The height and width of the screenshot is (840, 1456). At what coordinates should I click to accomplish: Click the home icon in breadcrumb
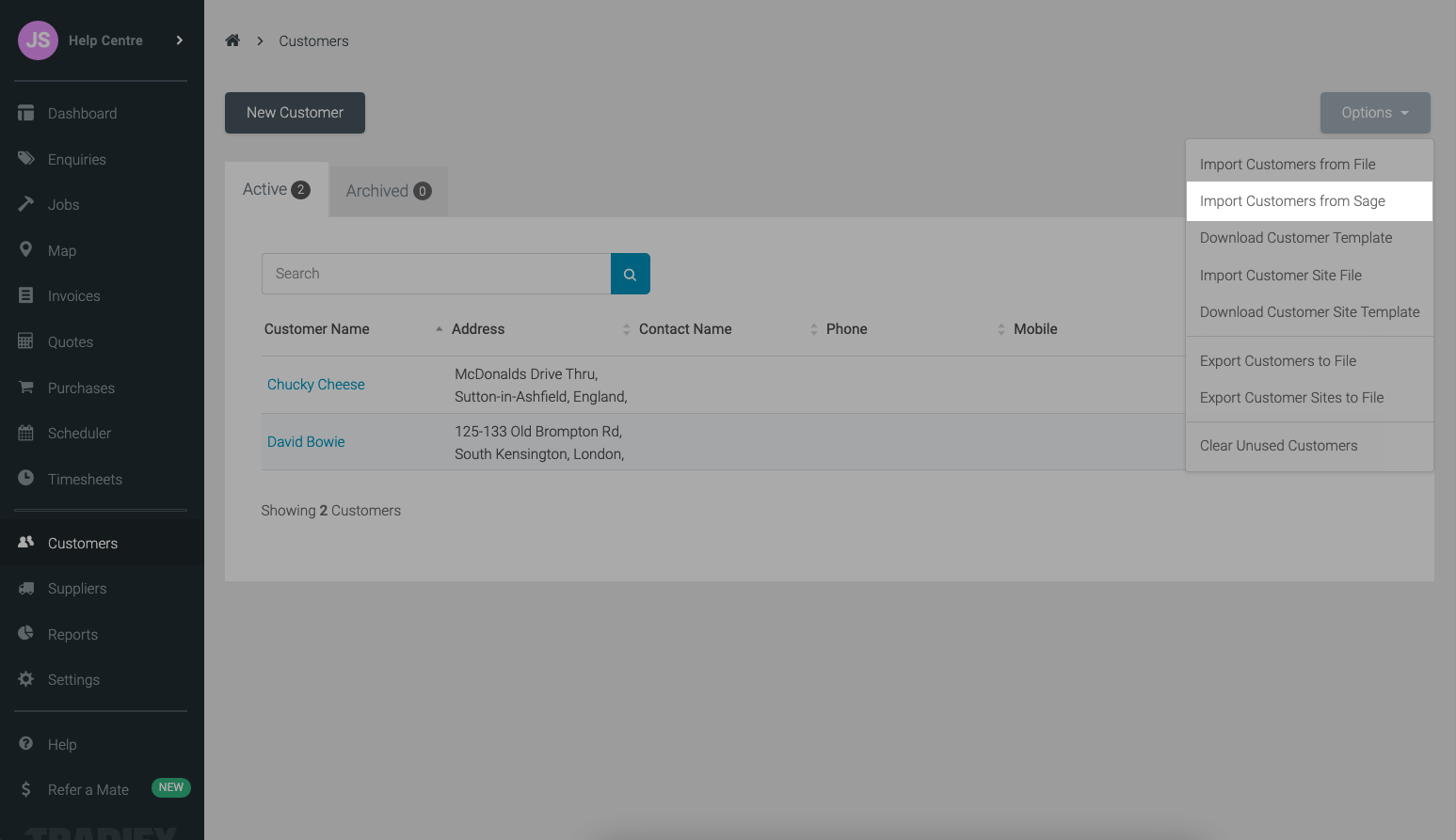tap(232, 40)
